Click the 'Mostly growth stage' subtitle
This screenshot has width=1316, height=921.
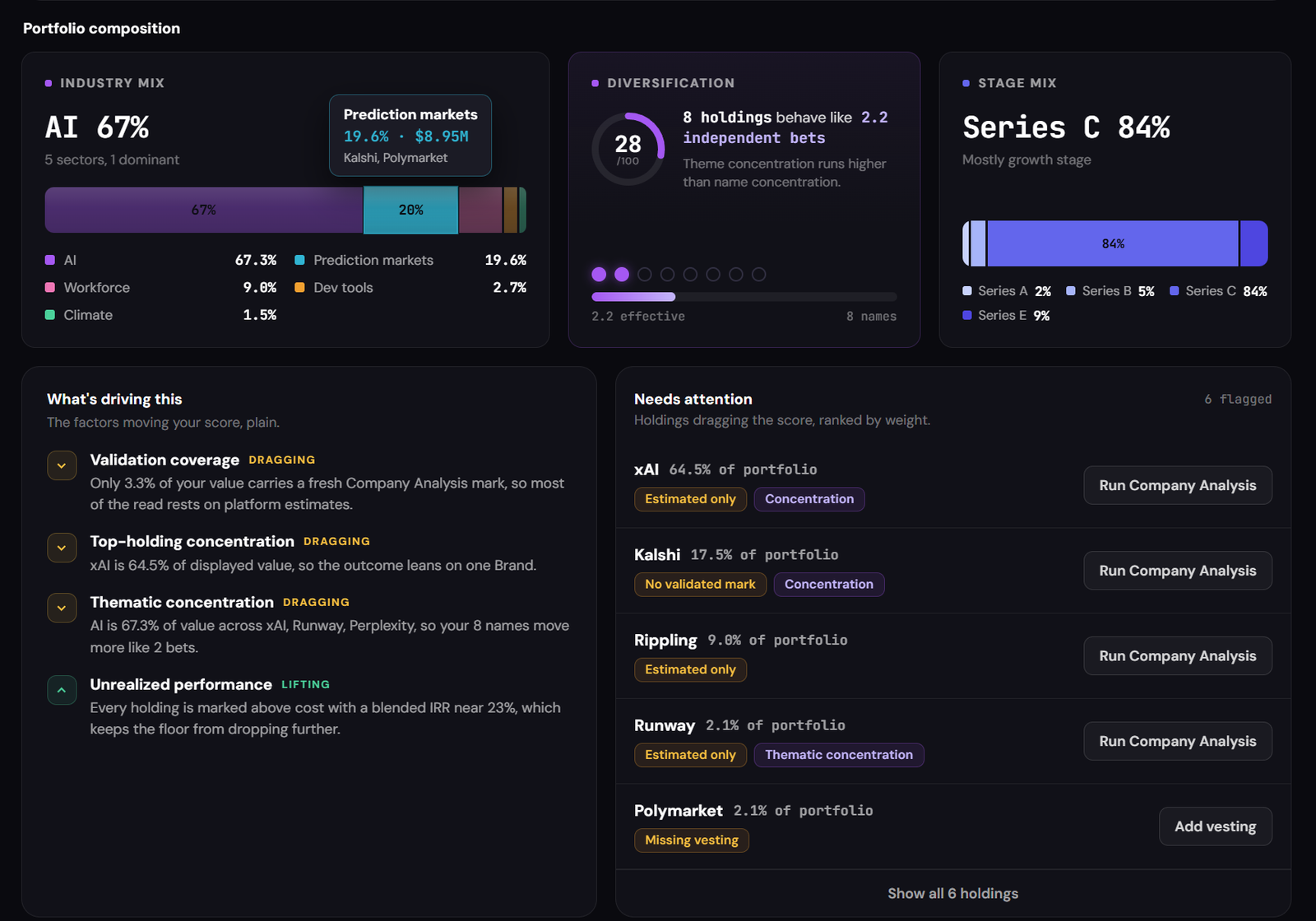[x=1026, y=160]
